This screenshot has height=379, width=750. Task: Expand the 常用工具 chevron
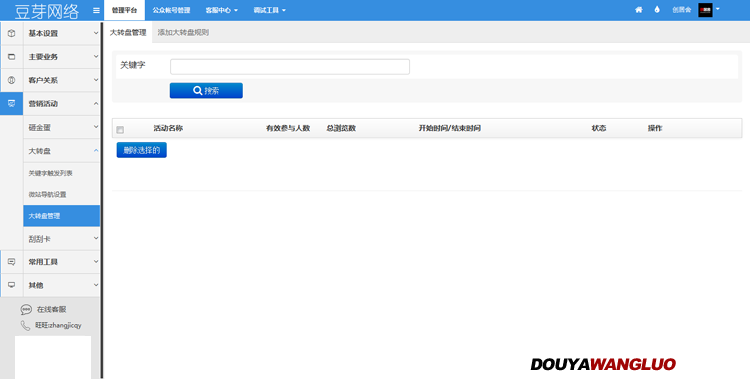coord(96,262)
